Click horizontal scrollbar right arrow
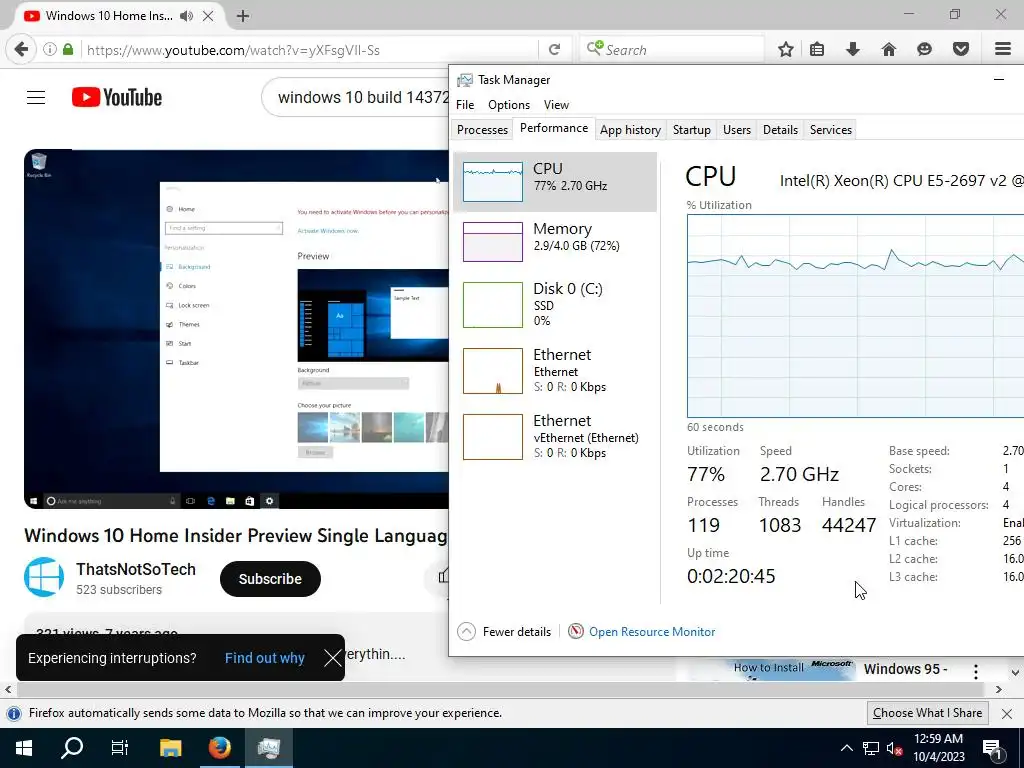Viewport: 1024px width, 768px height. click(x=999, y=689)
